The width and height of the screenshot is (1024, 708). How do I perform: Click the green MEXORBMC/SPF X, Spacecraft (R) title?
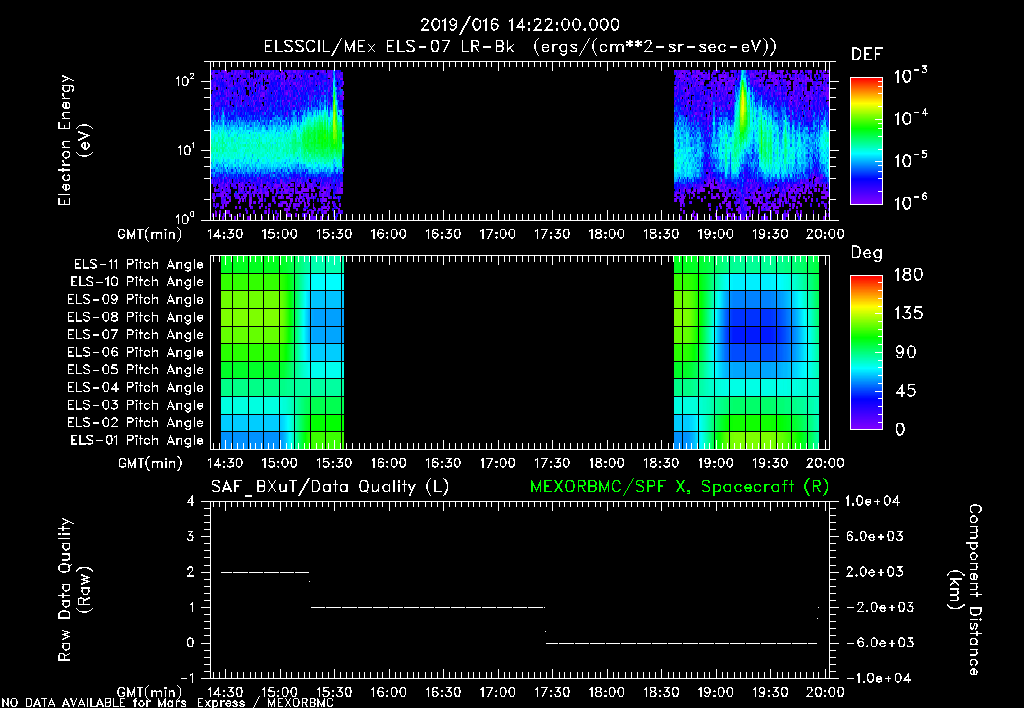tap(679, 487)
